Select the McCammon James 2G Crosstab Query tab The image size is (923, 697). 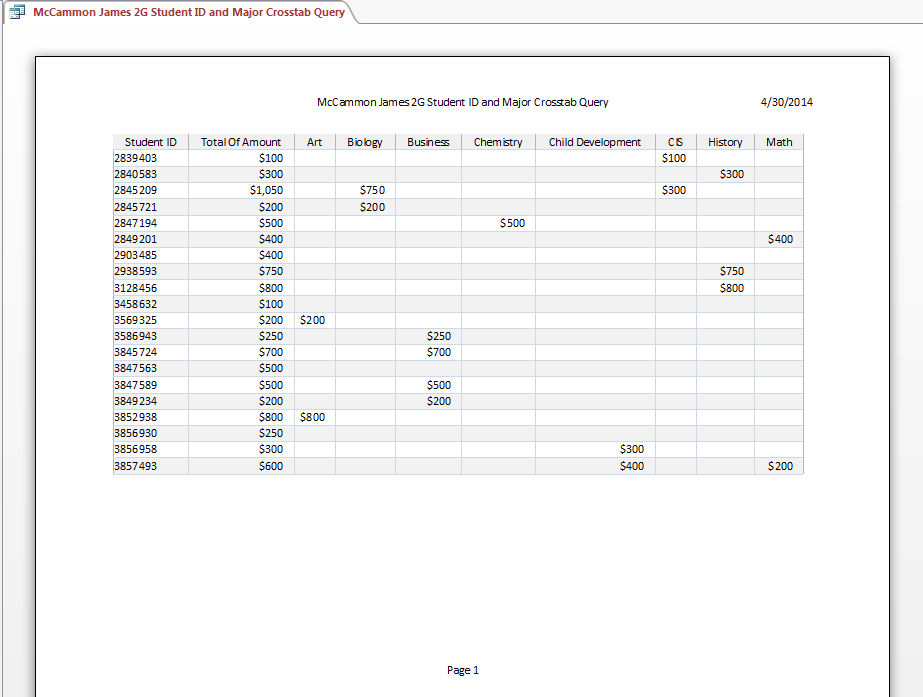coord(188,12)
